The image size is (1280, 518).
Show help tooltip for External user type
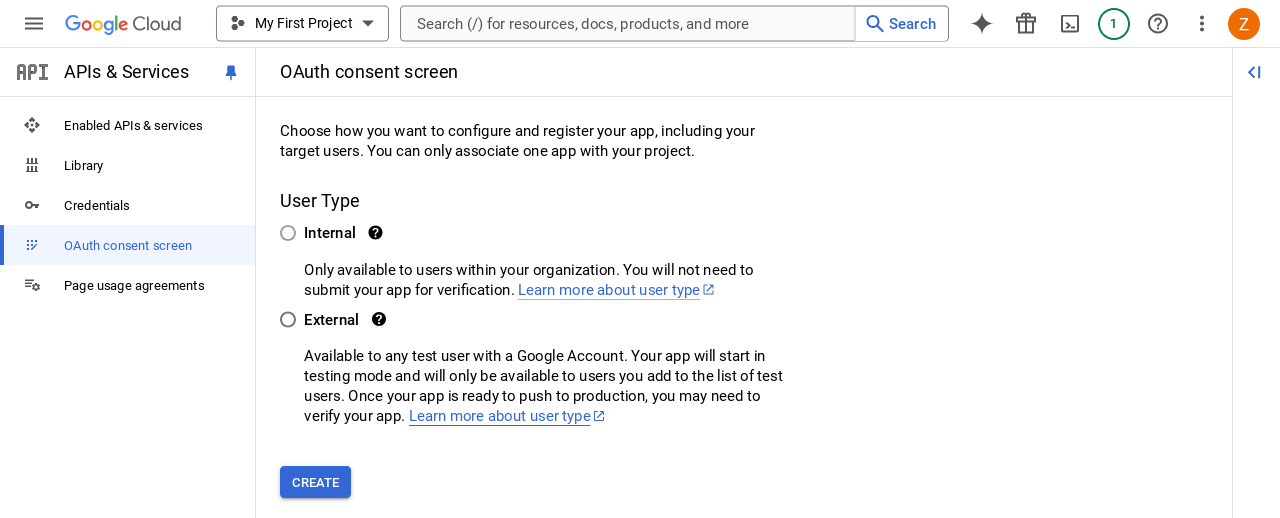click(379, 320)
